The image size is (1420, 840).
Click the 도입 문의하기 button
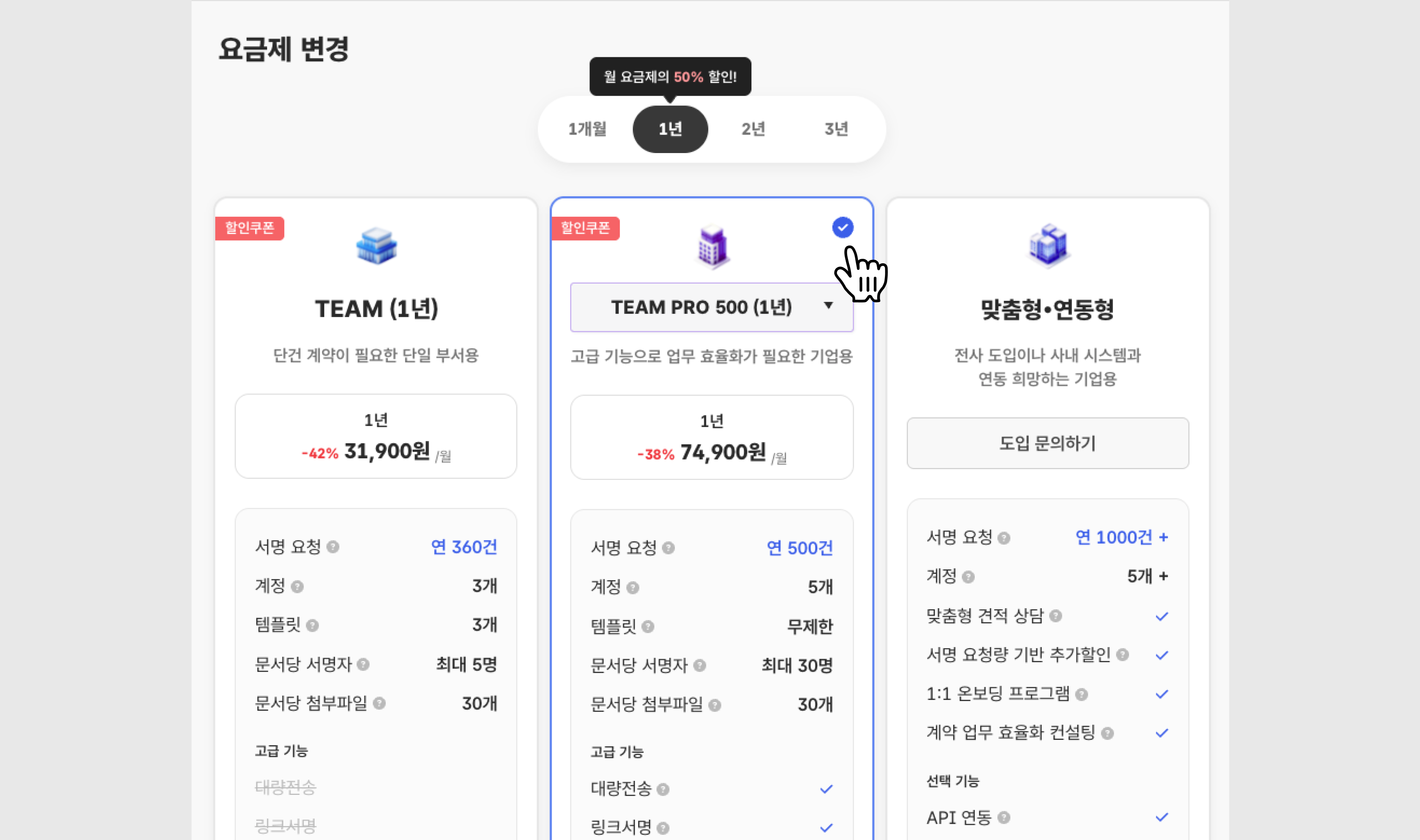tap(1048, 443)
